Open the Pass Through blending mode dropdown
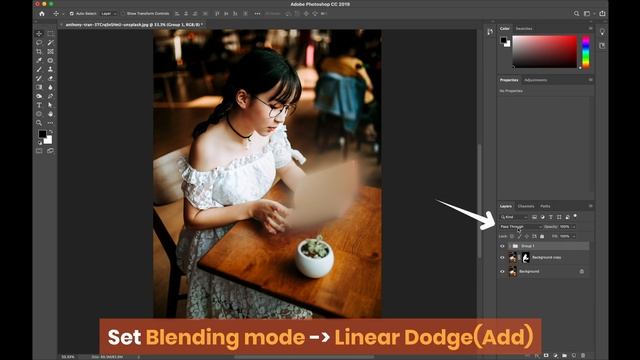This screenshot has width=640, height=360. pos(521,227)
